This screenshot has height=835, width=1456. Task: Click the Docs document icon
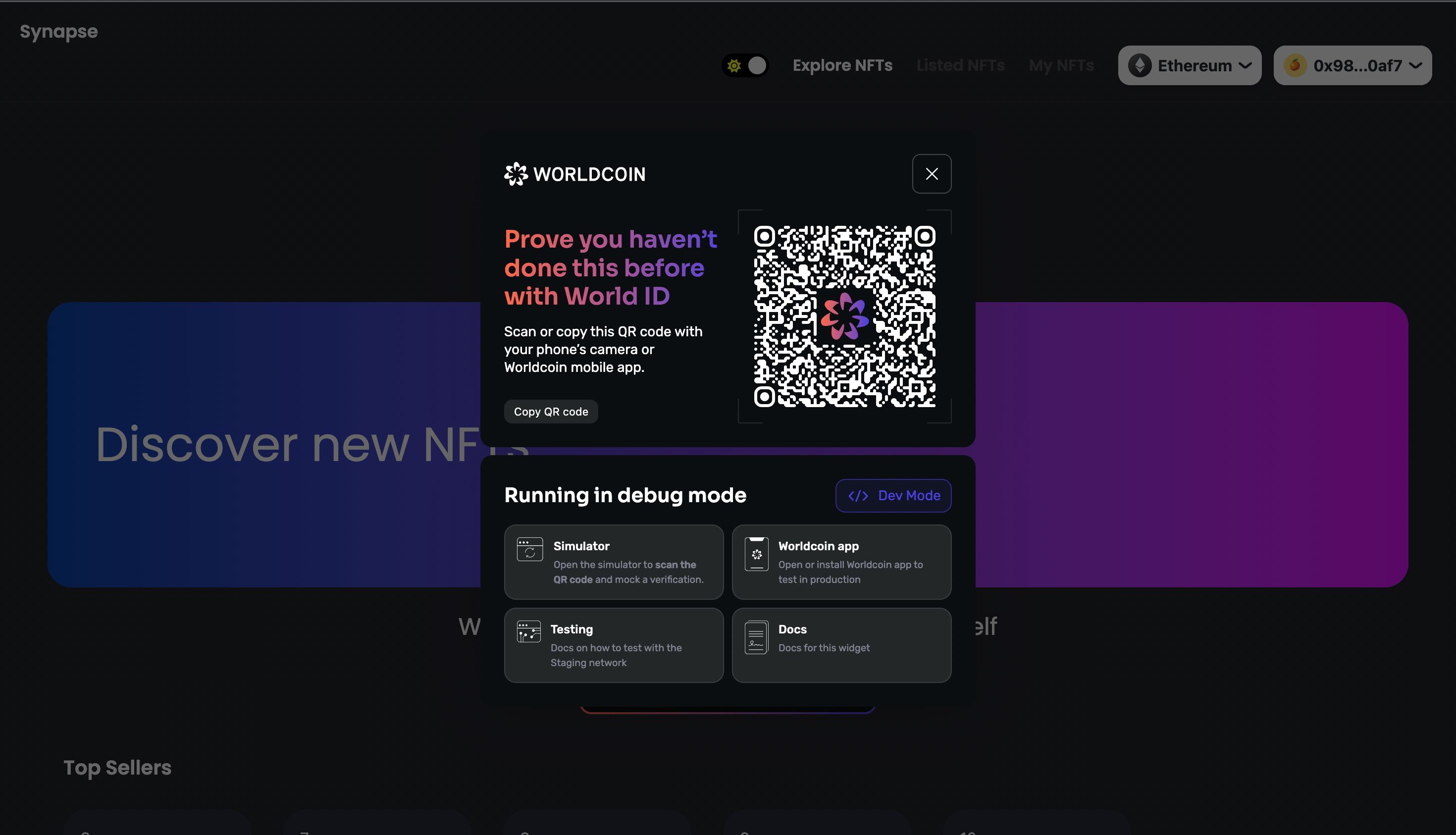tap(756, 637)
